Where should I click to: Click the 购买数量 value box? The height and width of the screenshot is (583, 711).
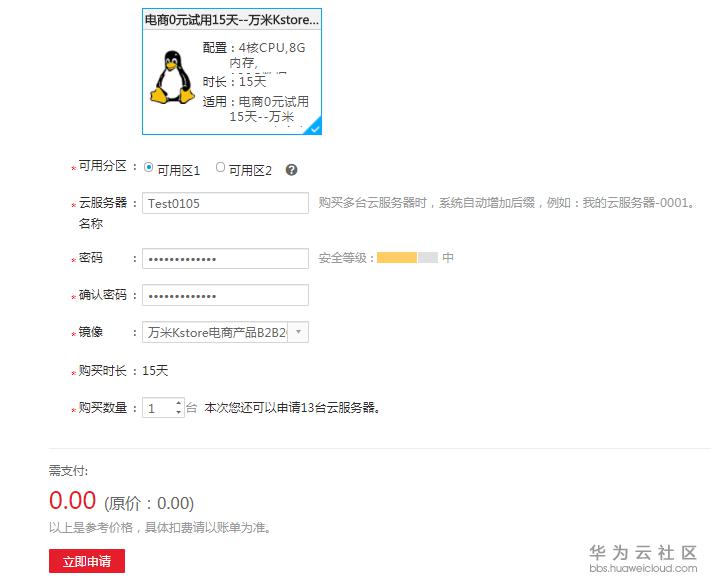pyautogui.click(x=158, y=408)
